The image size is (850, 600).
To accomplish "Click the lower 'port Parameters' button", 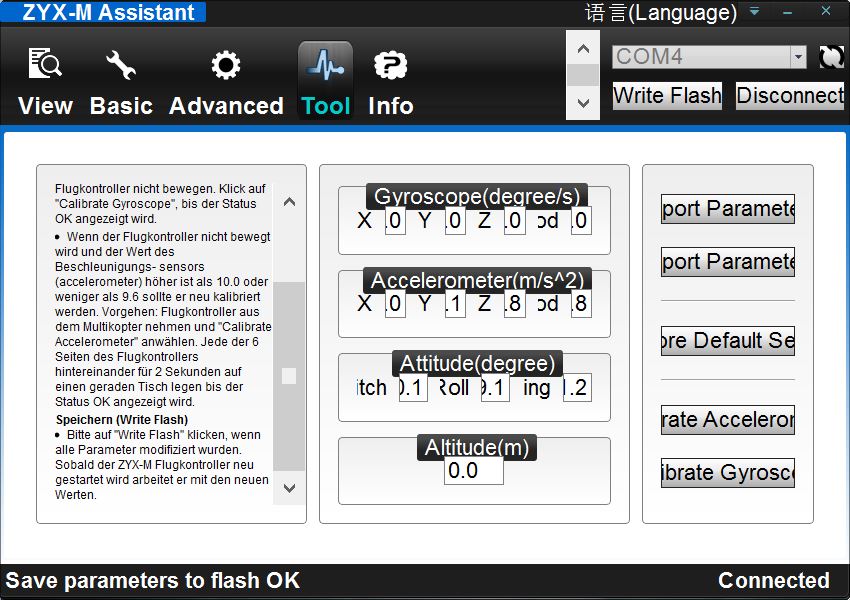I will 728,262.
